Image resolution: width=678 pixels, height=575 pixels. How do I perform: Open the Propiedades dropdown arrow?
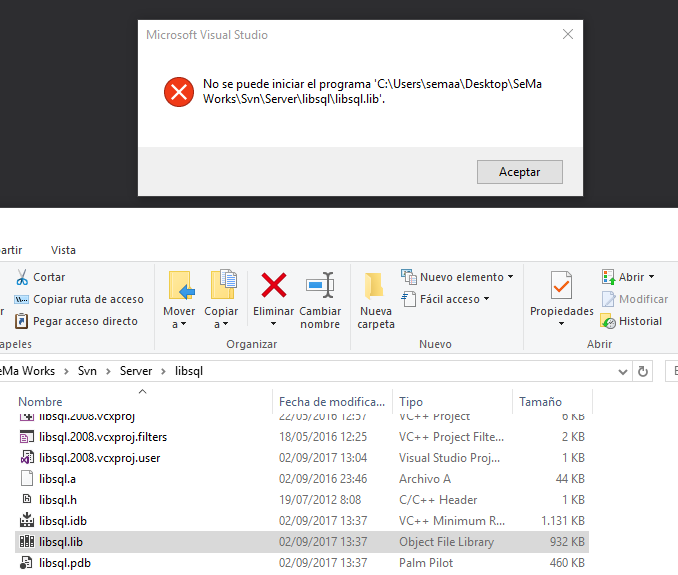point(561,323)
